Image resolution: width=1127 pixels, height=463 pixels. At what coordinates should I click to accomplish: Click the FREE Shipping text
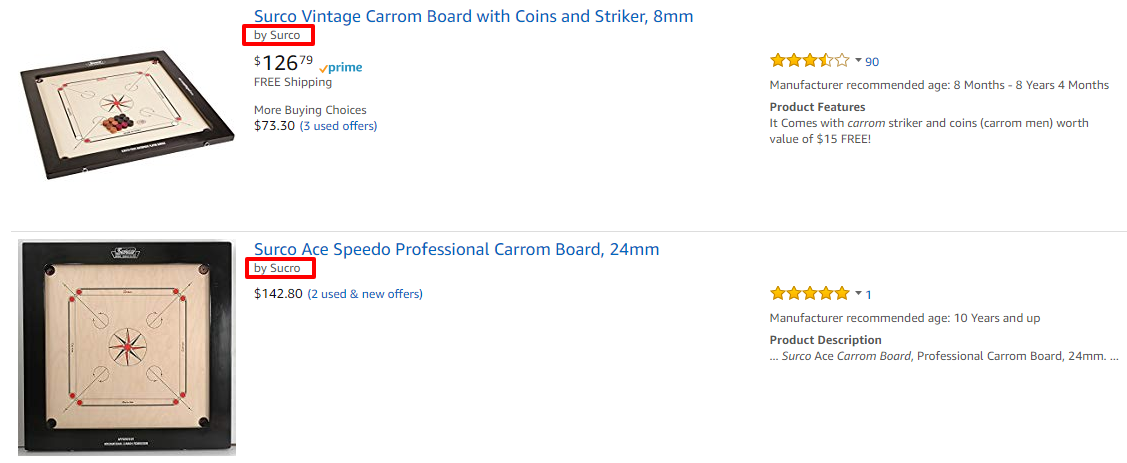click(x=293, y=83)
